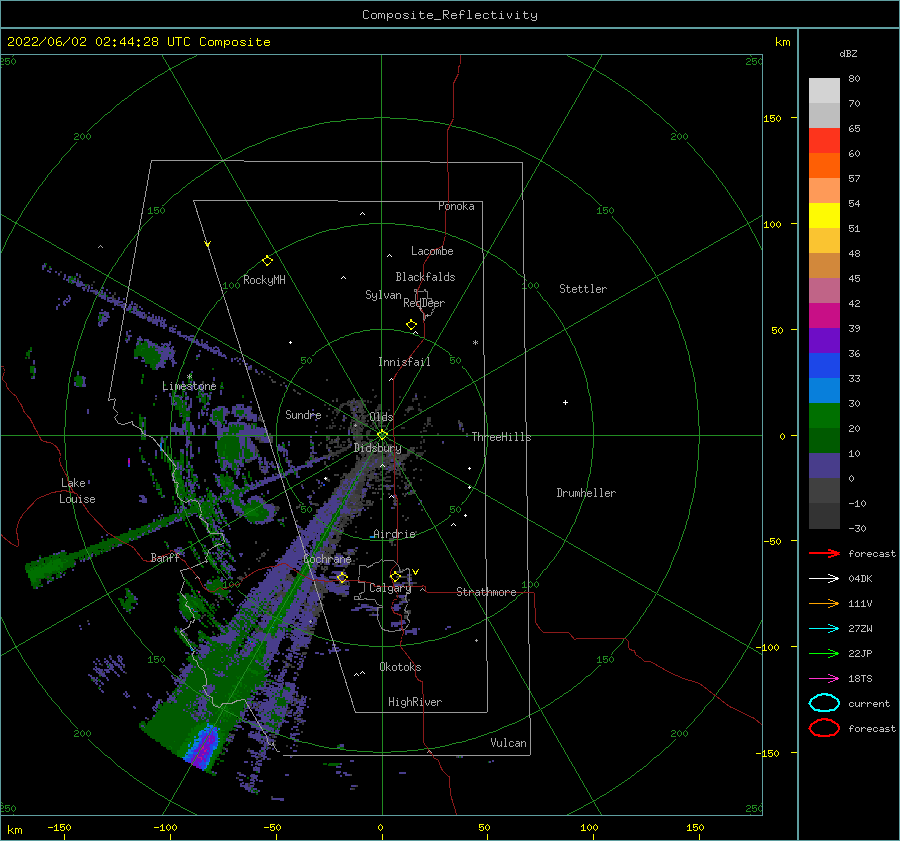The image size is (900, 841).
Task: Select the magenta swatch in dBZ legend
Action: [x=824, y=315]
